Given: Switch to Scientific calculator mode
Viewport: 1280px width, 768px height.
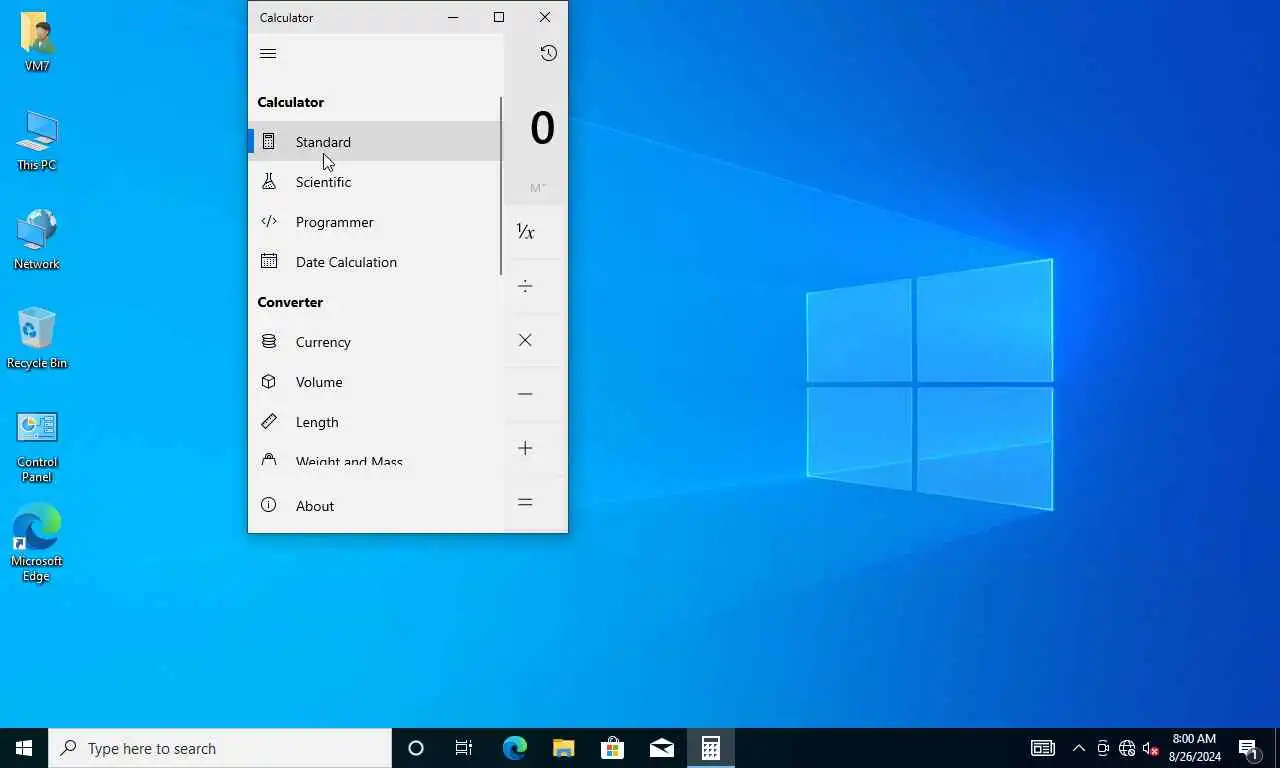Looking at the screenshot, I should [374, 182].
